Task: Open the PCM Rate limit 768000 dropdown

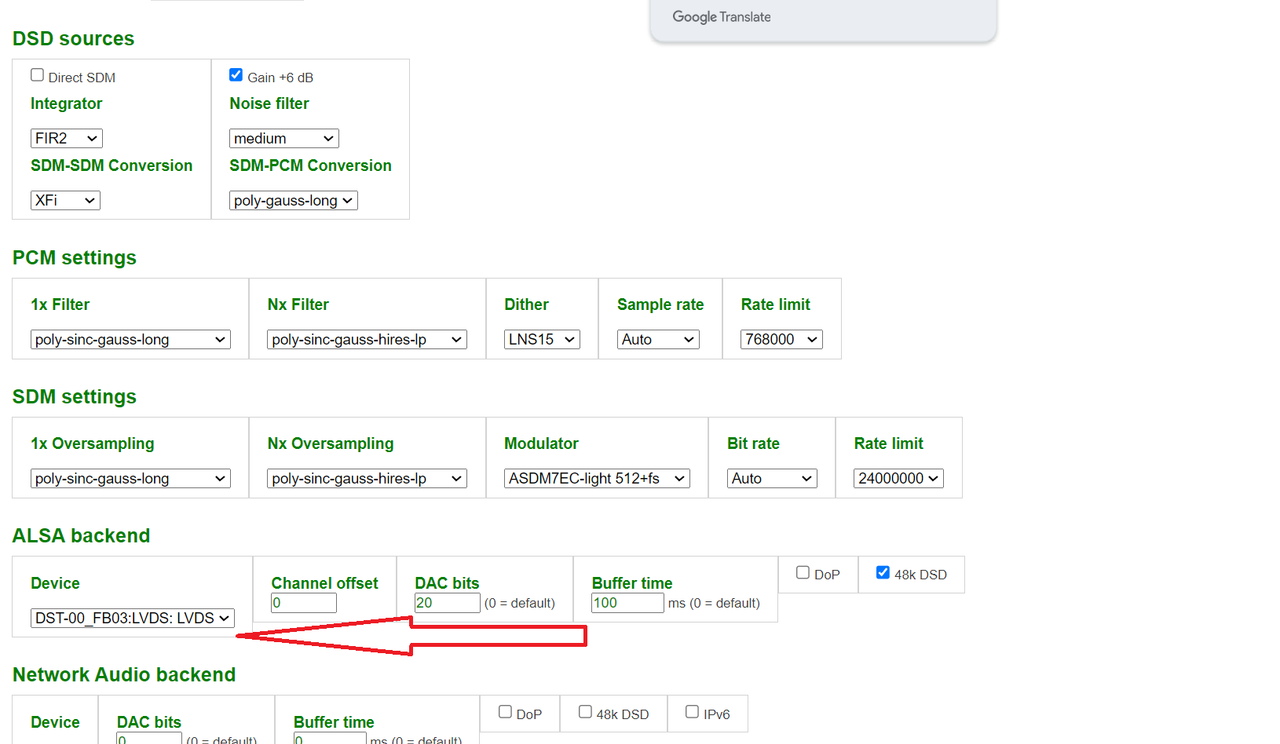Action: point(781,340)
